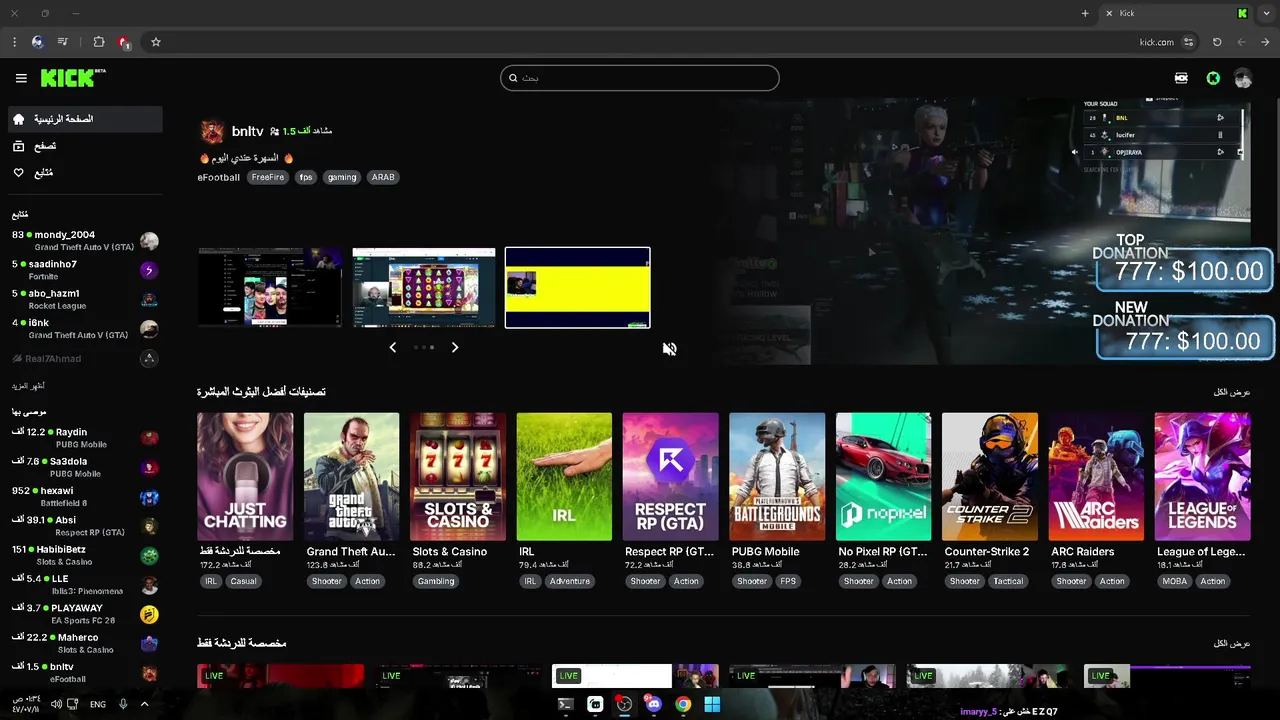The width and height of the screenshot is (1280, 720).
Task: Open the Grand Theft Auto category card
Action: 352,477
